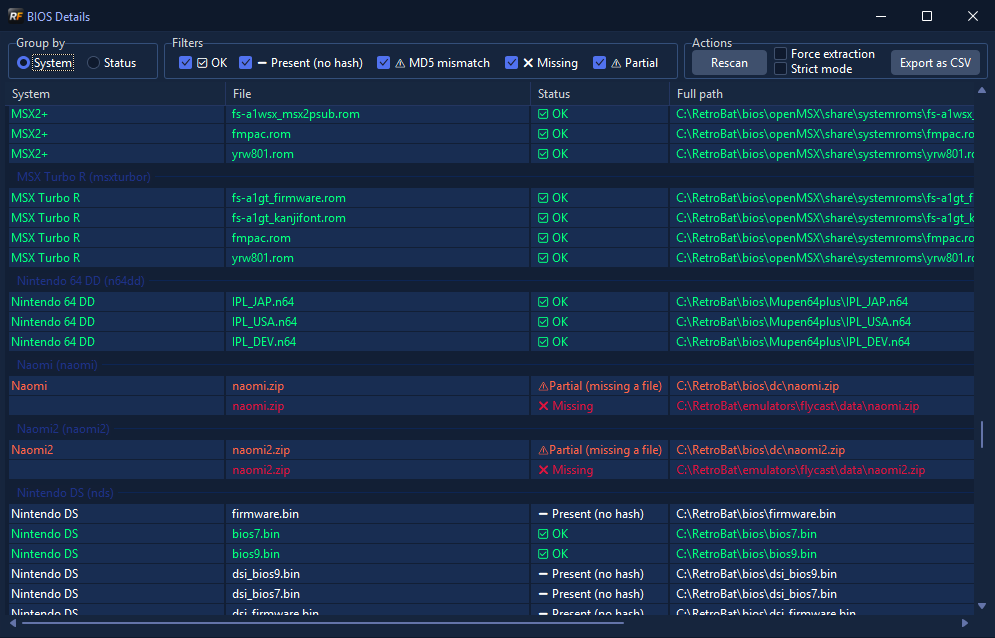Click the dash Present icon for firmware.bin
The width and height of the screenshot is (995, 638).
[x=543, y=514]
